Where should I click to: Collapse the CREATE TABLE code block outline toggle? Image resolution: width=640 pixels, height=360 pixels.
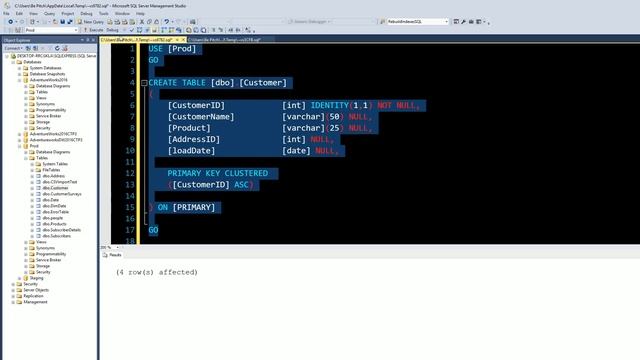tap(144, 83)
